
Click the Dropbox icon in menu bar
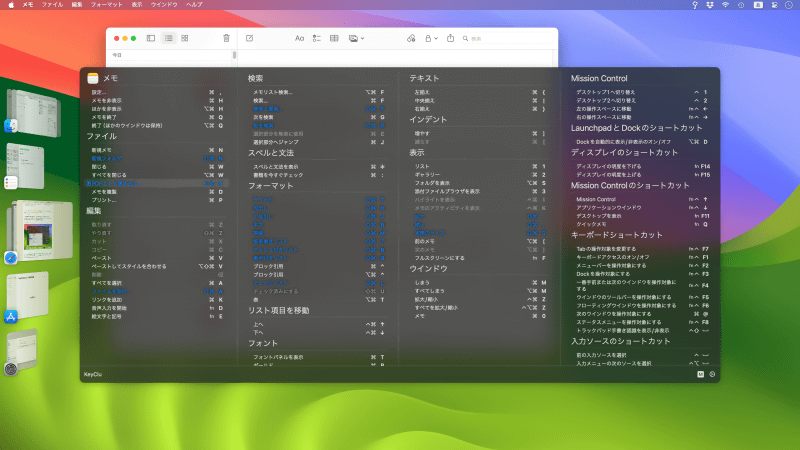click(710, 5)
